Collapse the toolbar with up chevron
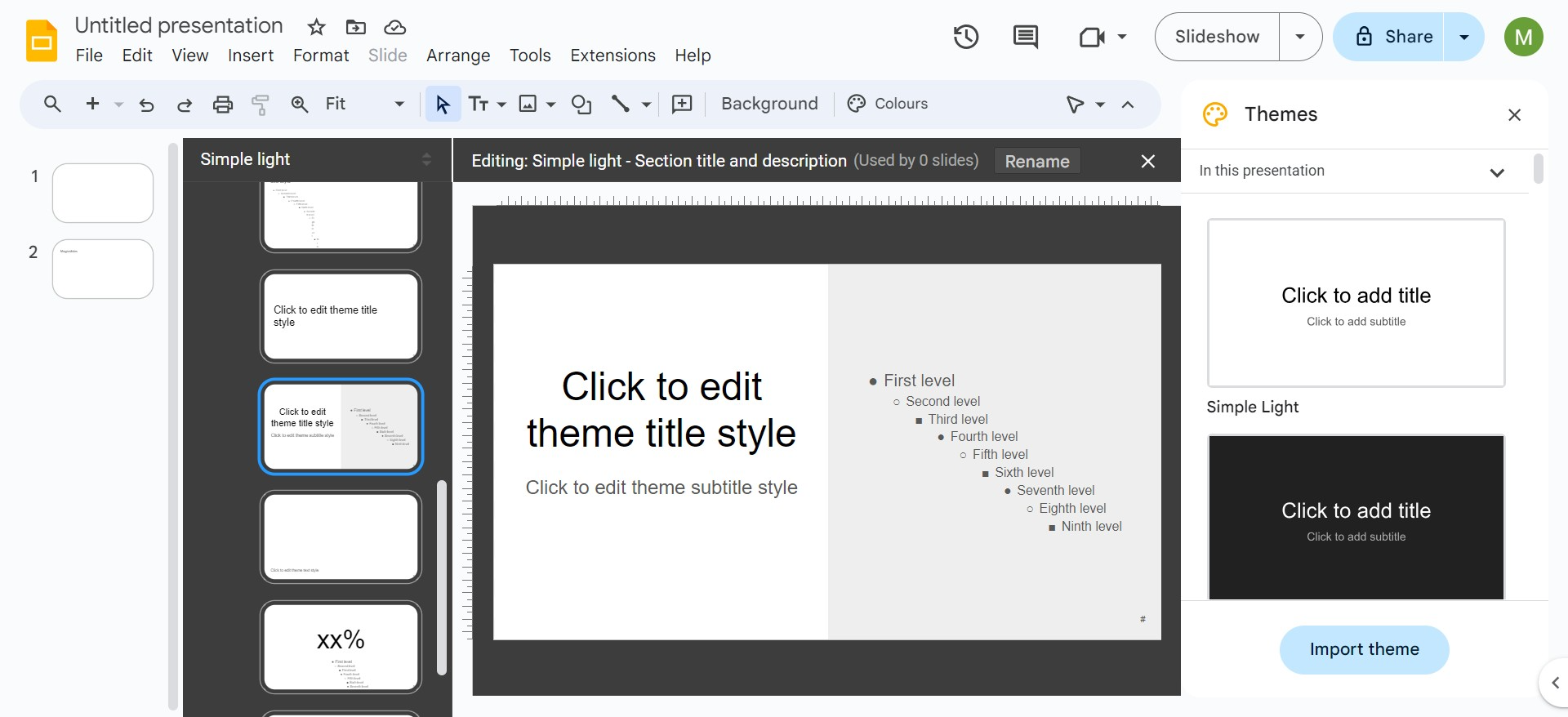Screen dimensions: 1568x717 (x=1128, y=104)
